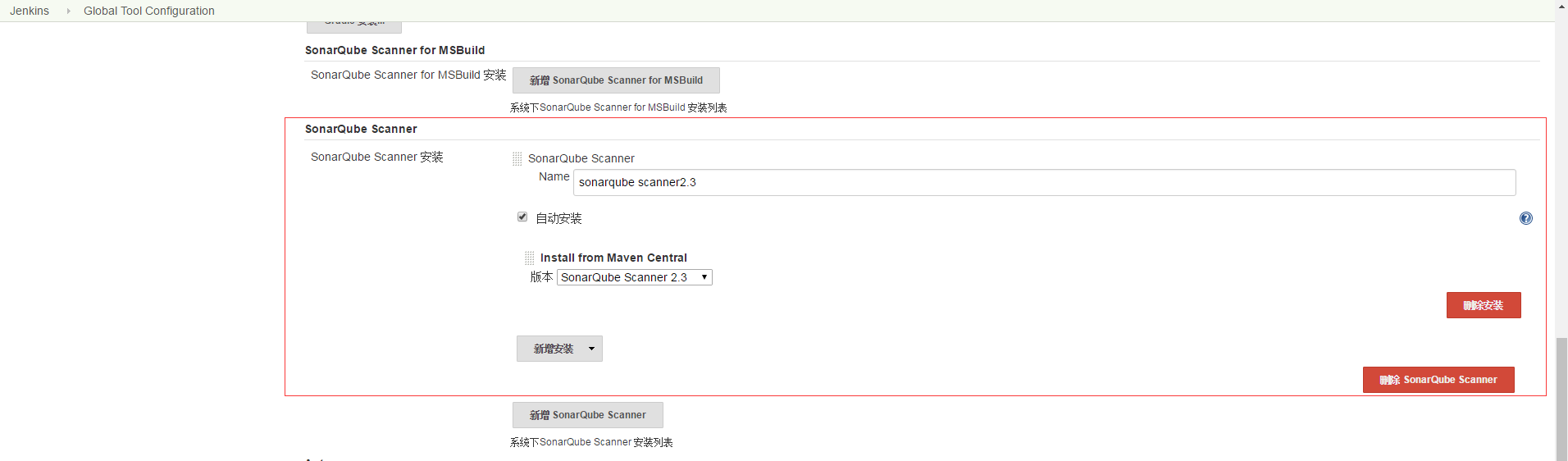Screen dimensions: 1568x461
Task: Grab the drag handle beside Install from Maven Central
Action: 529,258
